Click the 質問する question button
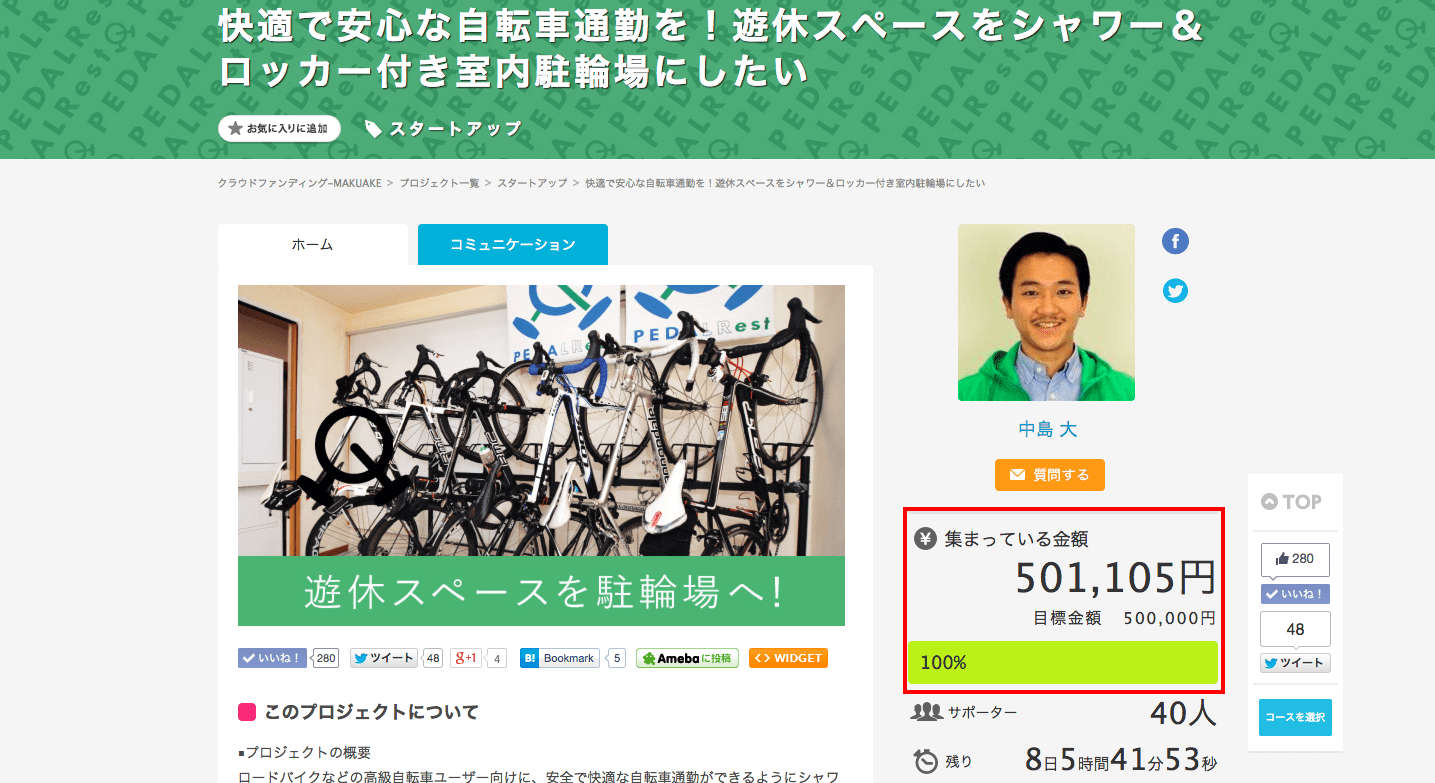This screenshot has height=783, width=1435. 1050,475
